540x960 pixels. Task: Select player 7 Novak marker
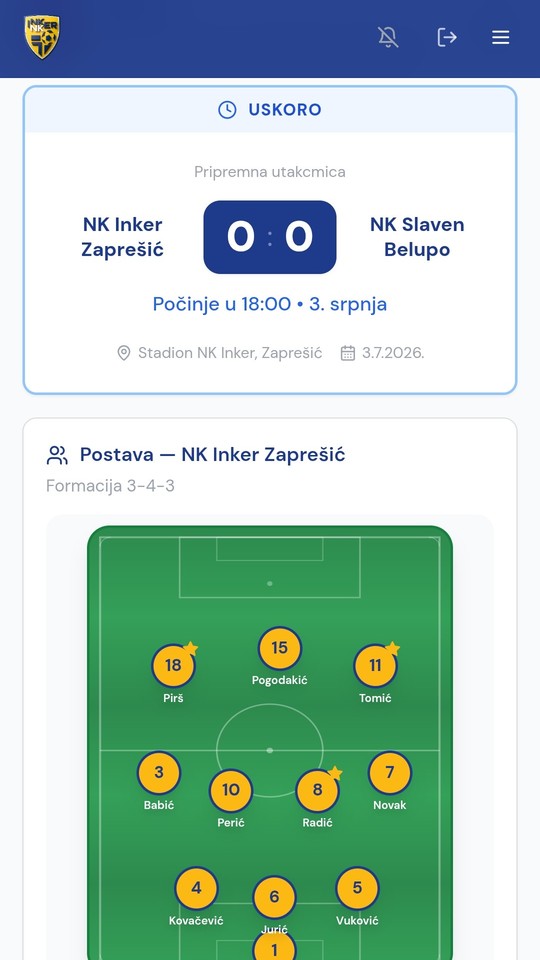coord(389,773)
